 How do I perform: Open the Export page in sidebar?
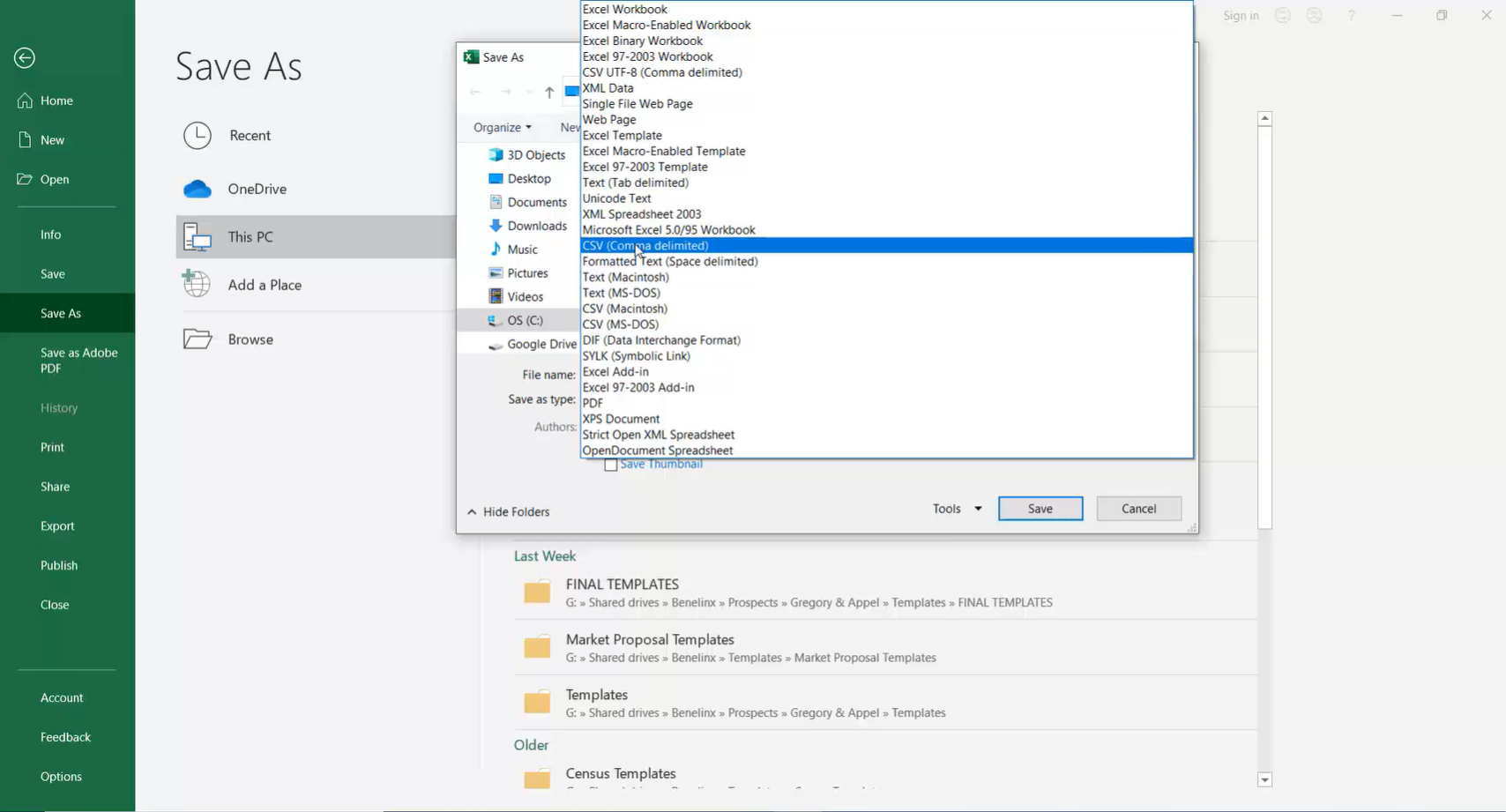[67, 526]
